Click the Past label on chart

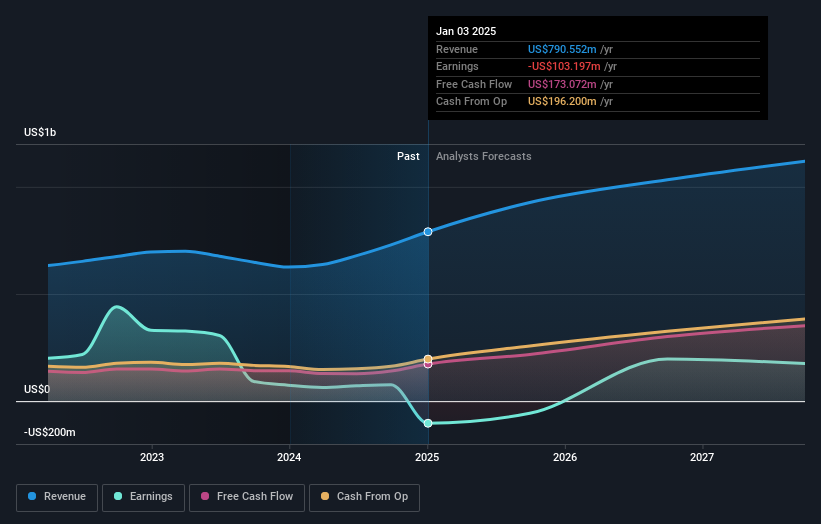tap(408, 156)
